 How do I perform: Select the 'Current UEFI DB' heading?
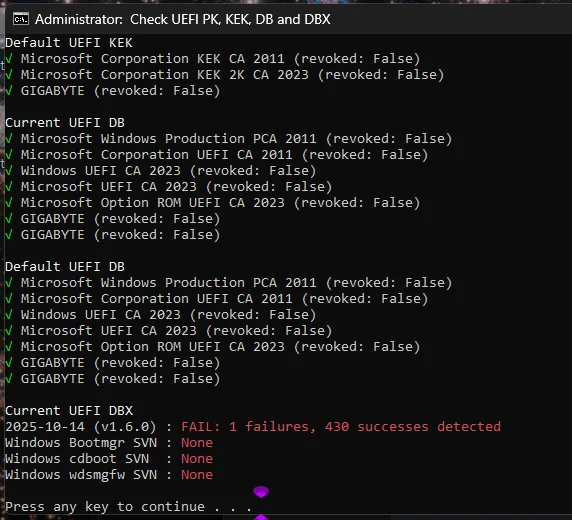[65, 123]
